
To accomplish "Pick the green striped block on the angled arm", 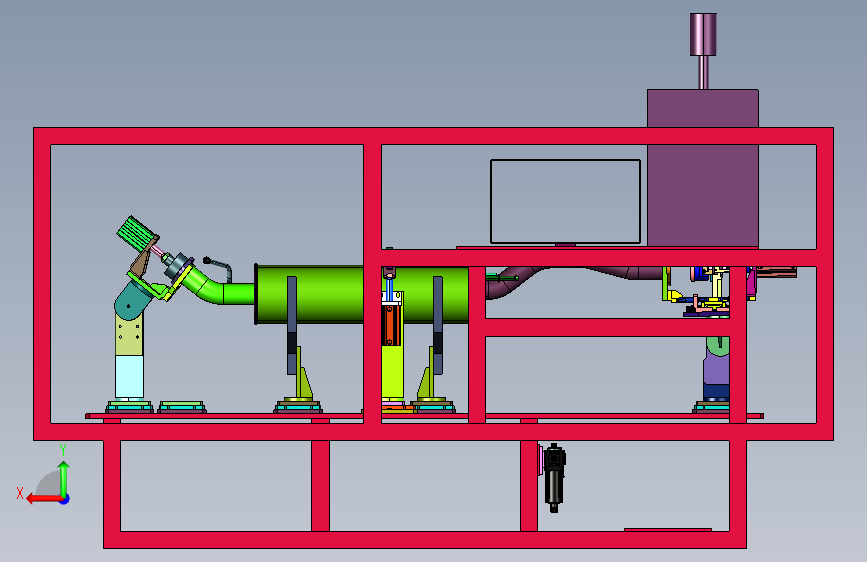I will (137, 235).
